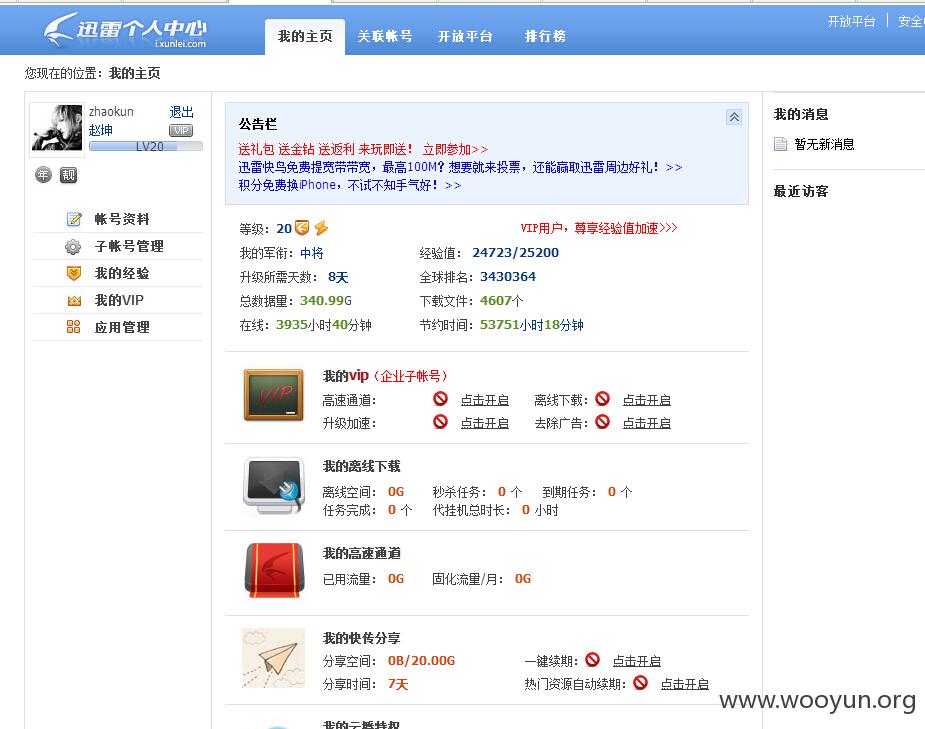The image size is (925, 729).
Task: Click the 去除广告 disabled status icon
Action: pyautogui.click(x=602, y=422)
